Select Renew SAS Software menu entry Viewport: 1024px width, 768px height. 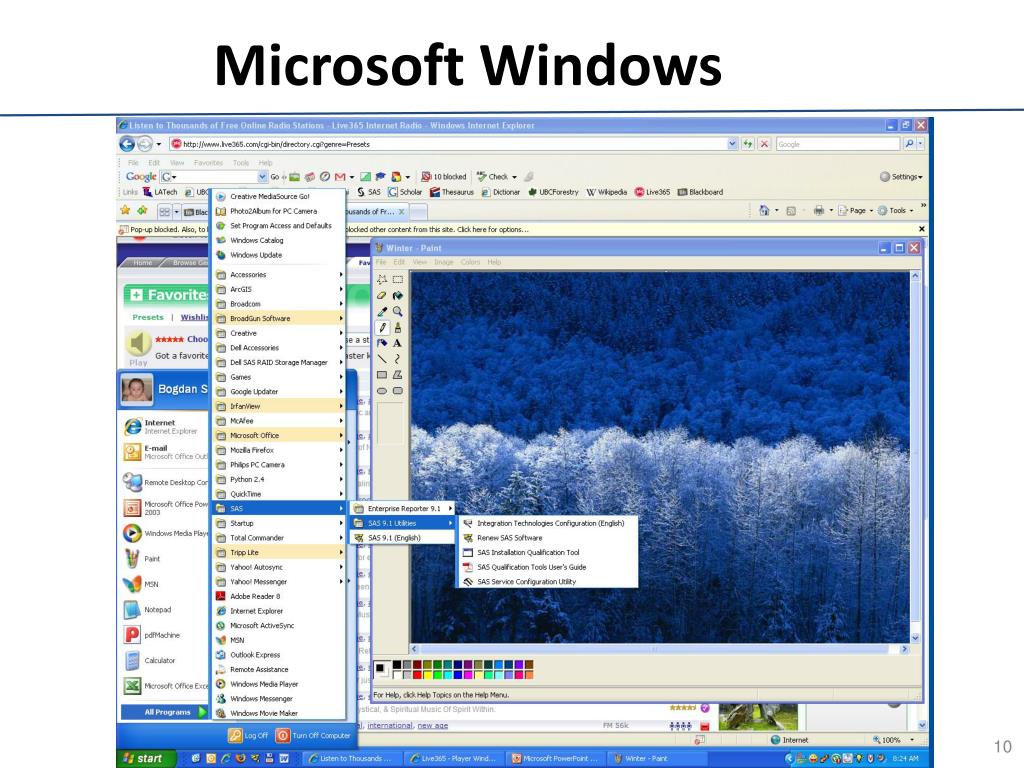(x=549, y=537)
